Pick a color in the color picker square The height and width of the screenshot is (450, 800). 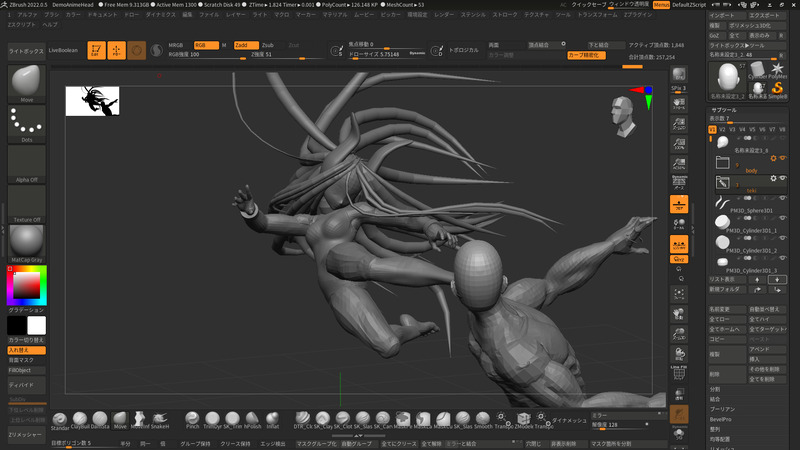point(27,287)
